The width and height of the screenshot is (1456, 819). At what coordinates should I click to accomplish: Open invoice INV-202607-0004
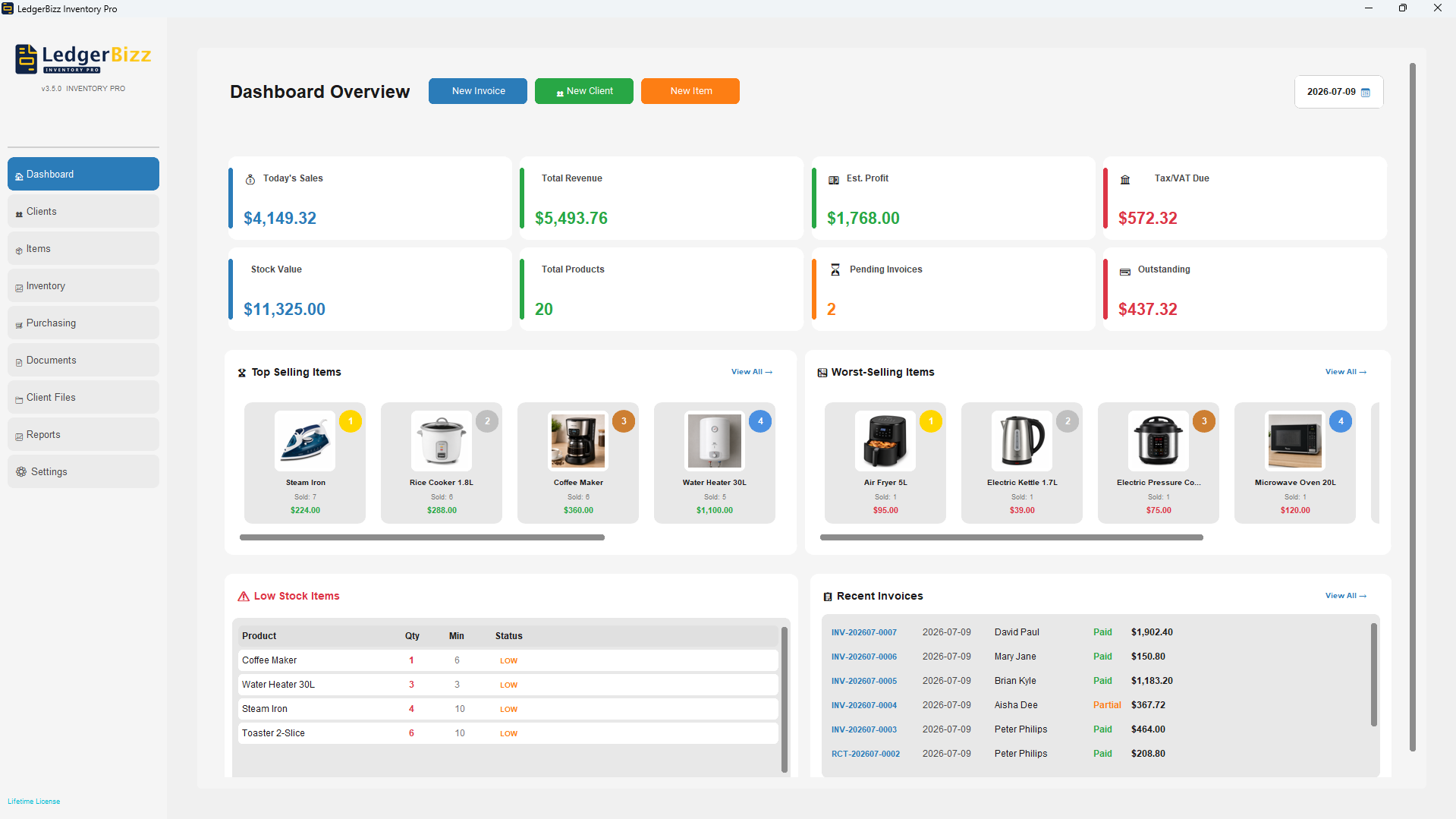point(864,705)
